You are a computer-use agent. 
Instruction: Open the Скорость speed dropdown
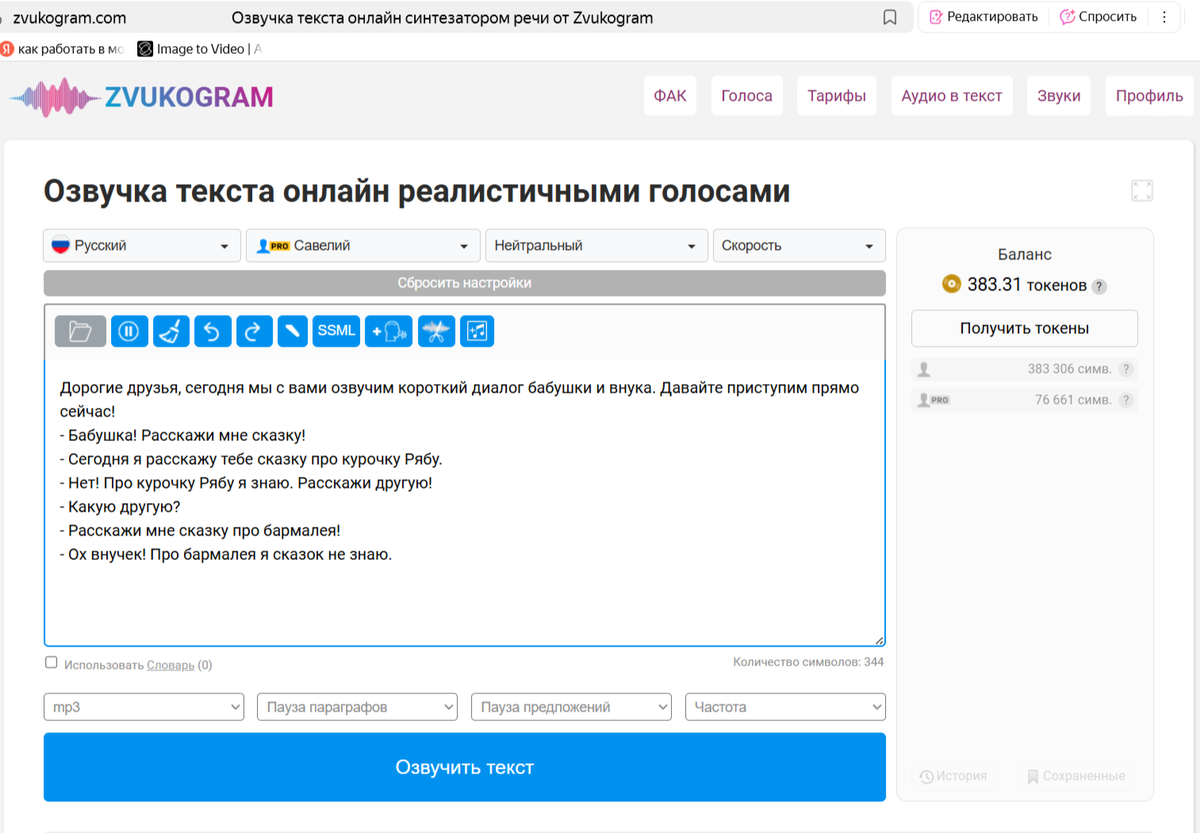point(798,245)
